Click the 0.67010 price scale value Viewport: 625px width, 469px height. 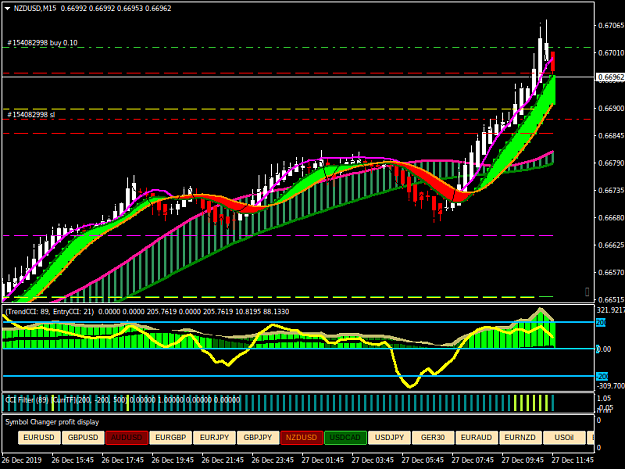611,53
